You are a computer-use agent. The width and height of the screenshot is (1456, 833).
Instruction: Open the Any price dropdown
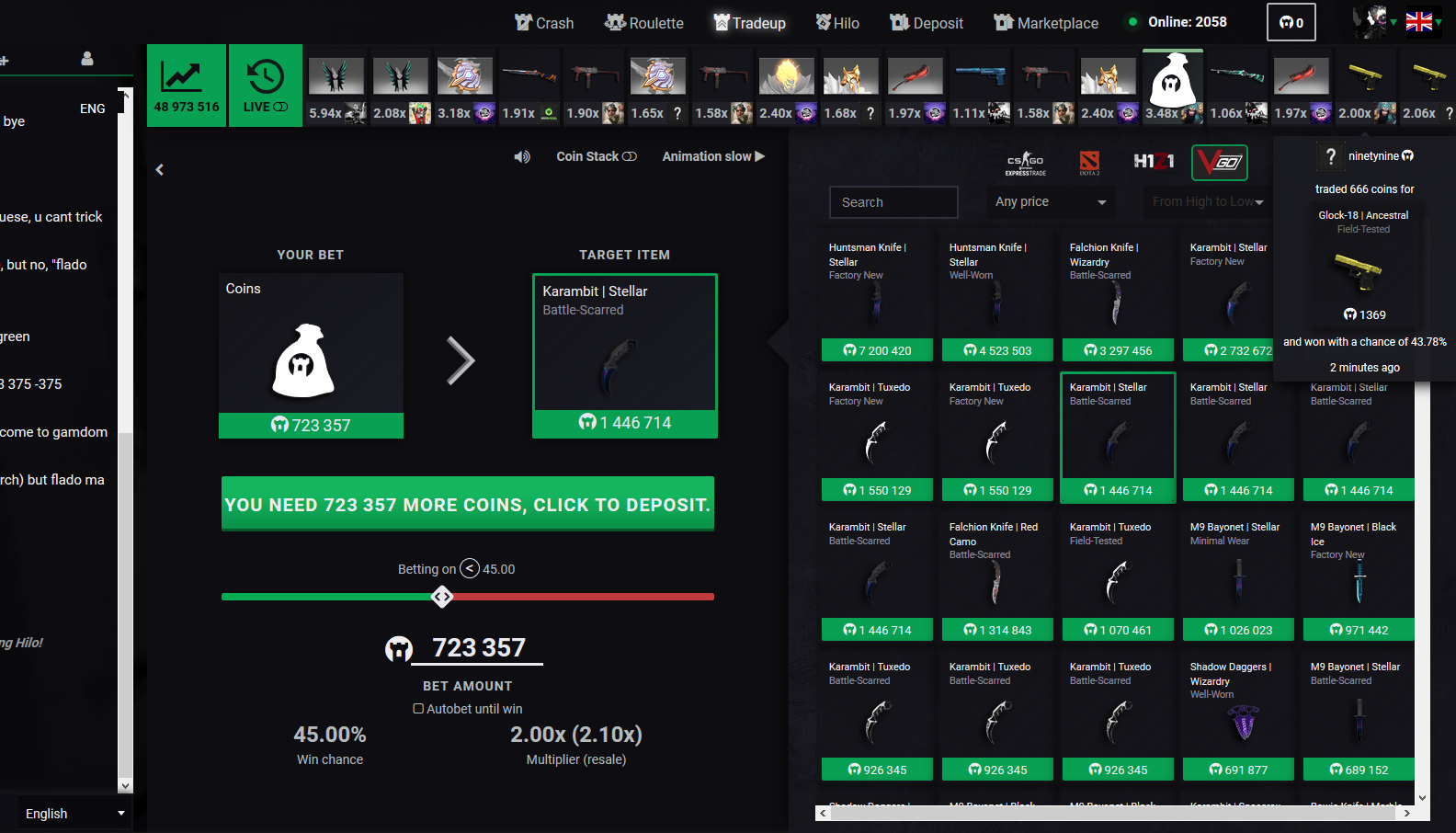1051,201
